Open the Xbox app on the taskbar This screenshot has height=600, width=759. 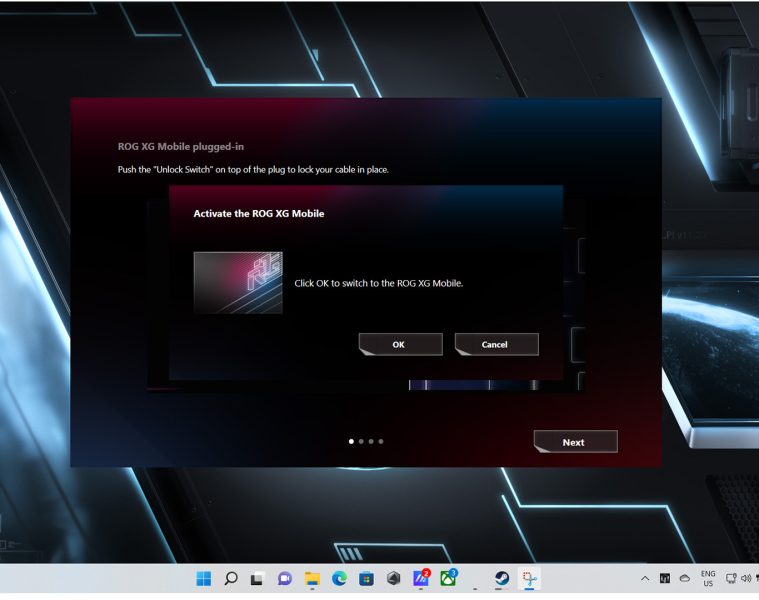448,578
